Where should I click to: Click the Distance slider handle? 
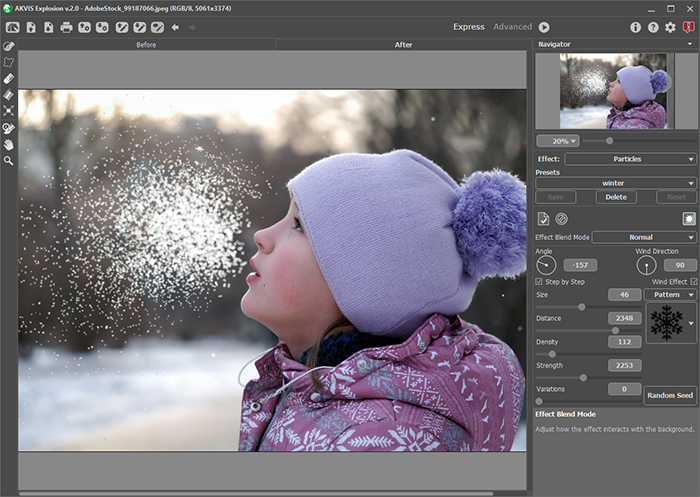(x=614, y=330)
